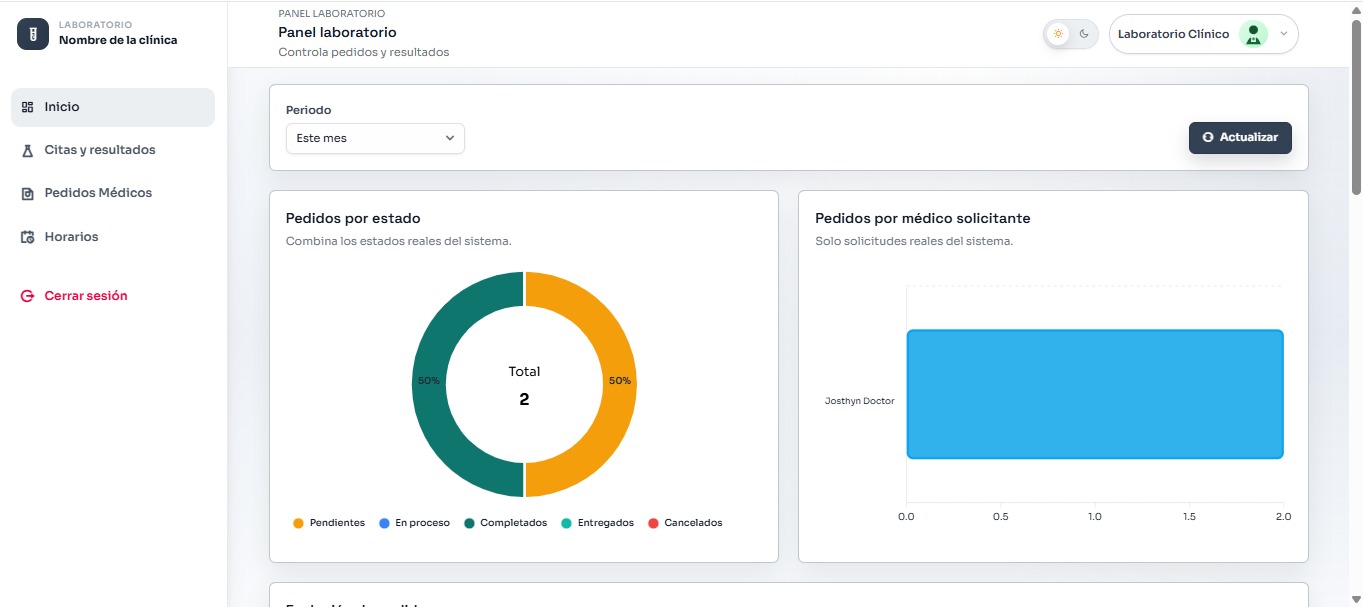Click the logout arrow icon beside Cerrar sesión
Screen dimensions: 1363x607
(x=28, y=296)
